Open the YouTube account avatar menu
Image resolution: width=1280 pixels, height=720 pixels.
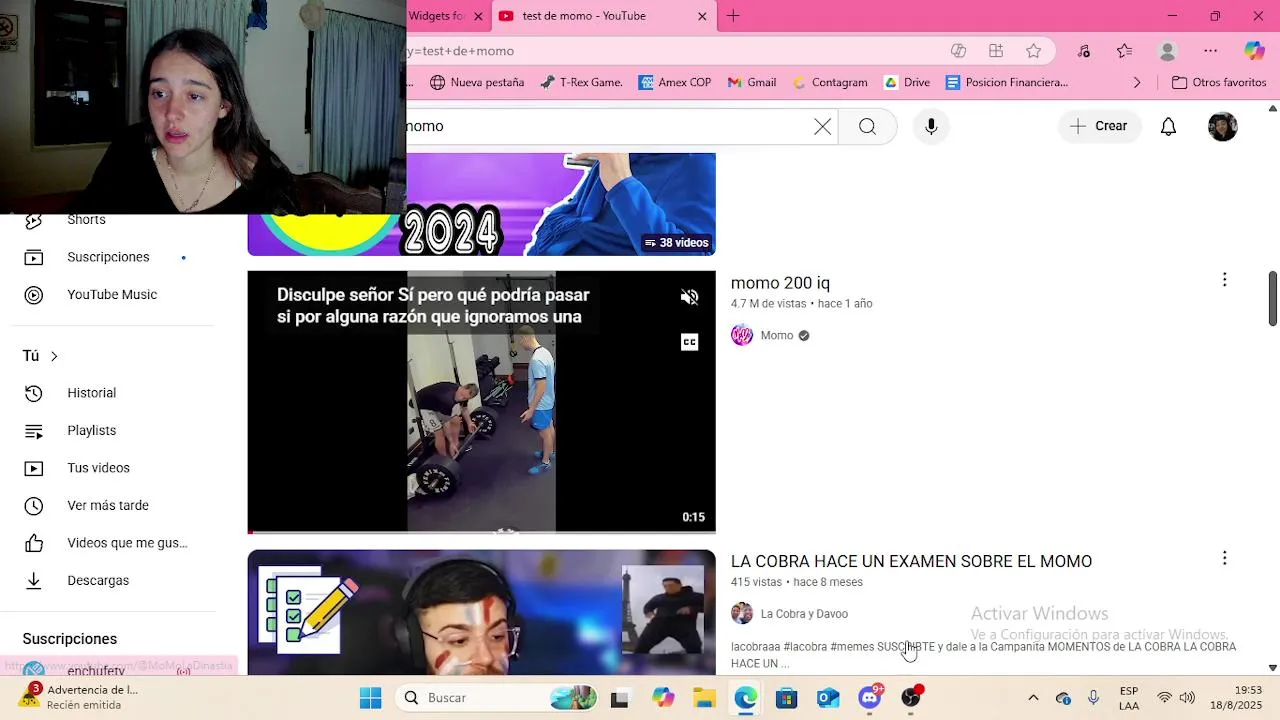tap(1223, 126)
